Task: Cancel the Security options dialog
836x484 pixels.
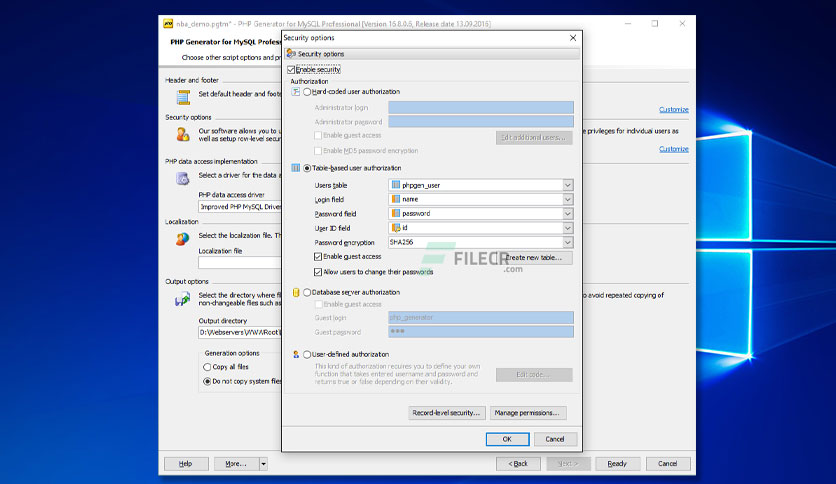Action: coord(554,439)
